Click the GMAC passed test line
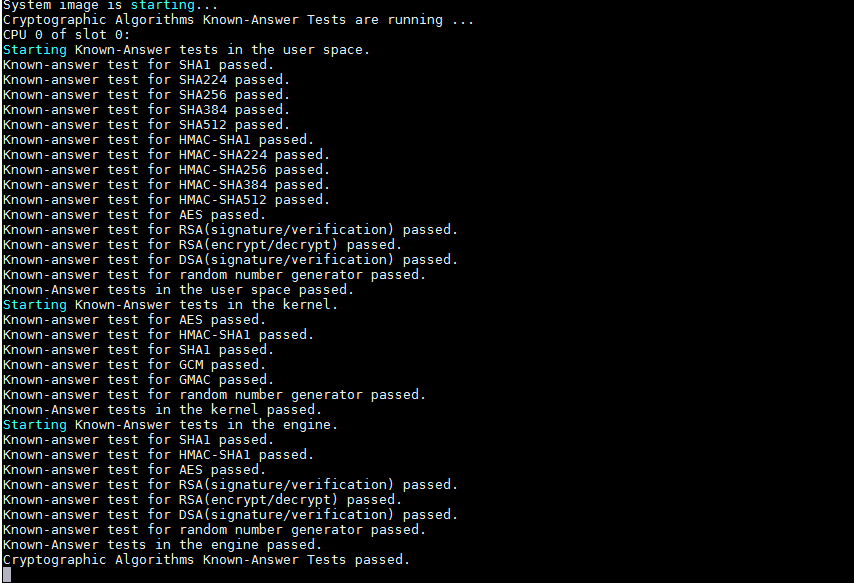This screenshot has height=583, width=854. tap(138, 379)
